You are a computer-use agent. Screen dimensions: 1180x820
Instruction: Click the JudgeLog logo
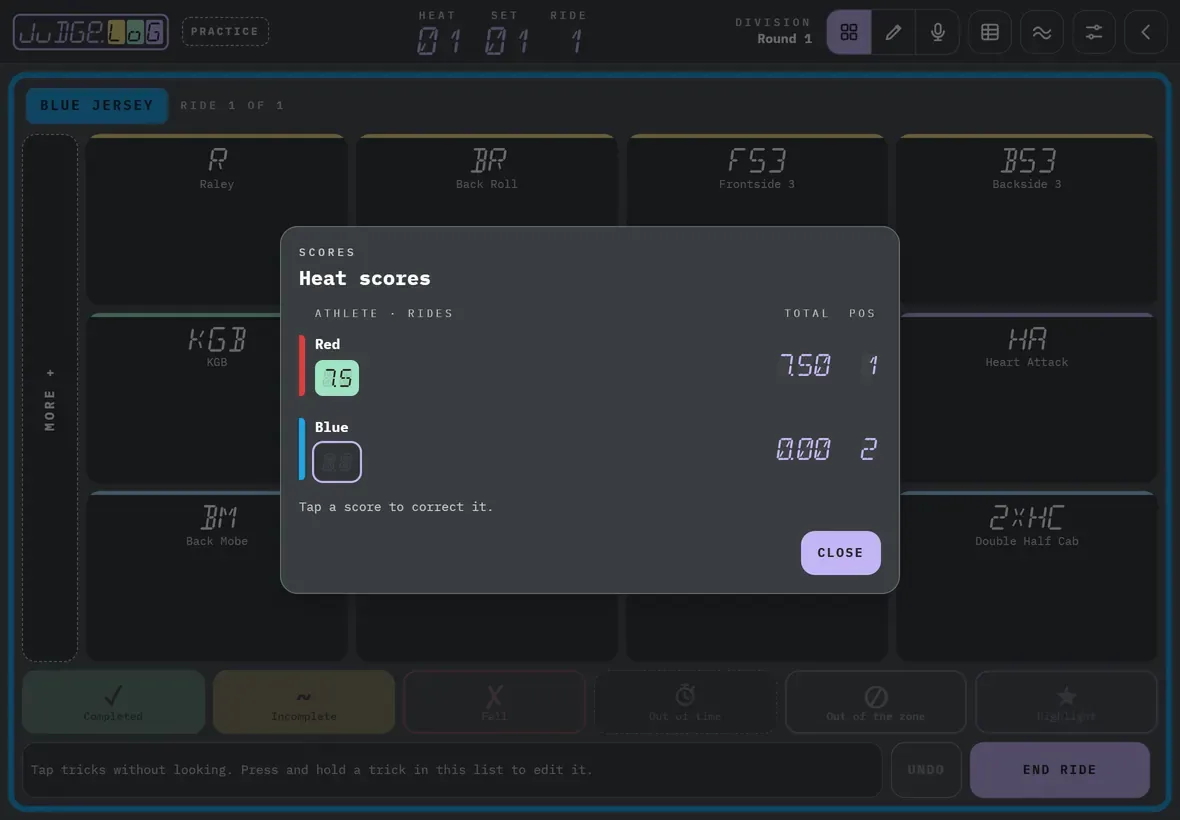90,32
